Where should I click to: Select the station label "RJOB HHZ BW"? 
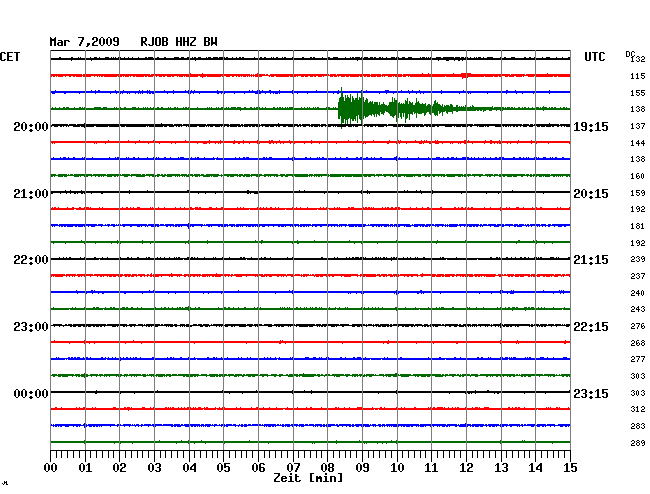(x=179, y=42)
